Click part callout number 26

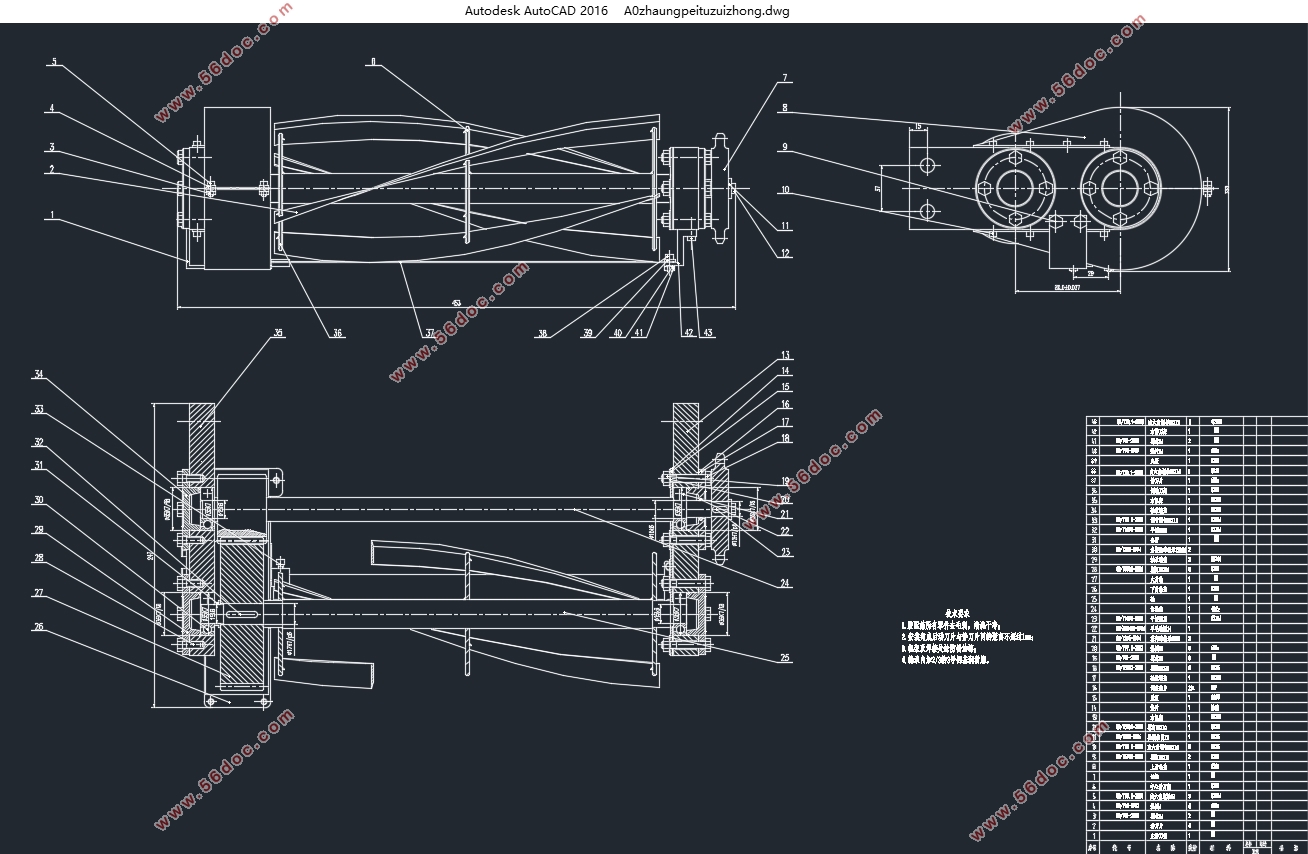coord(39,627)
